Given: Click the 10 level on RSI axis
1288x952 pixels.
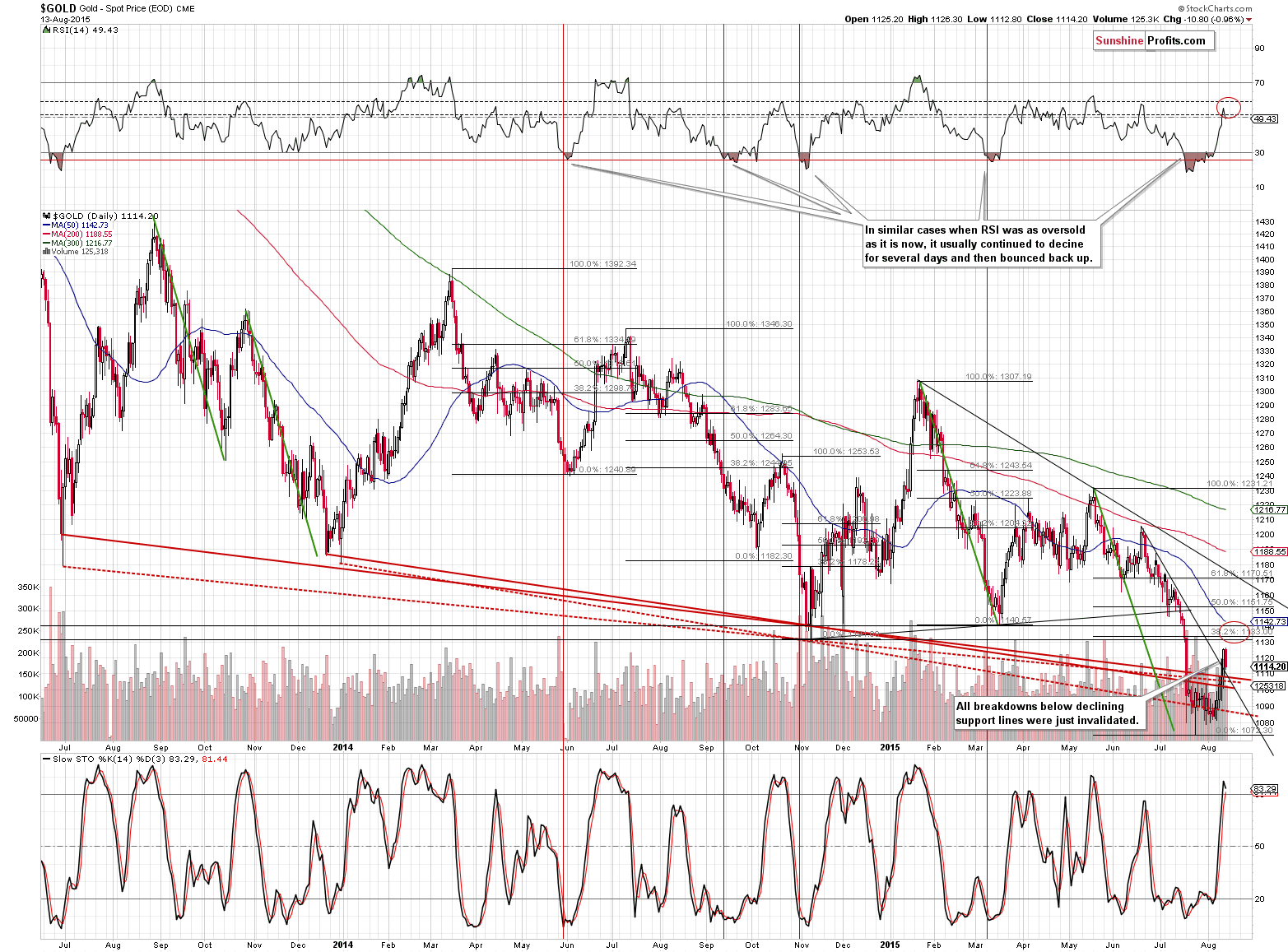Looking at the screenshot, I should coord(1259,188).
